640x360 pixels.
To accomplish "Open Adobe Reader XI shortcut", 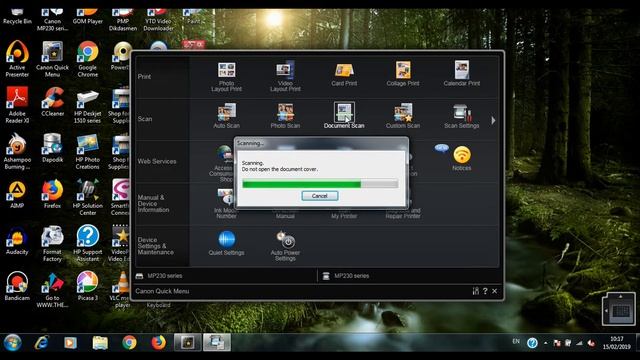I will pyautogui.click(x=17, y=105).
